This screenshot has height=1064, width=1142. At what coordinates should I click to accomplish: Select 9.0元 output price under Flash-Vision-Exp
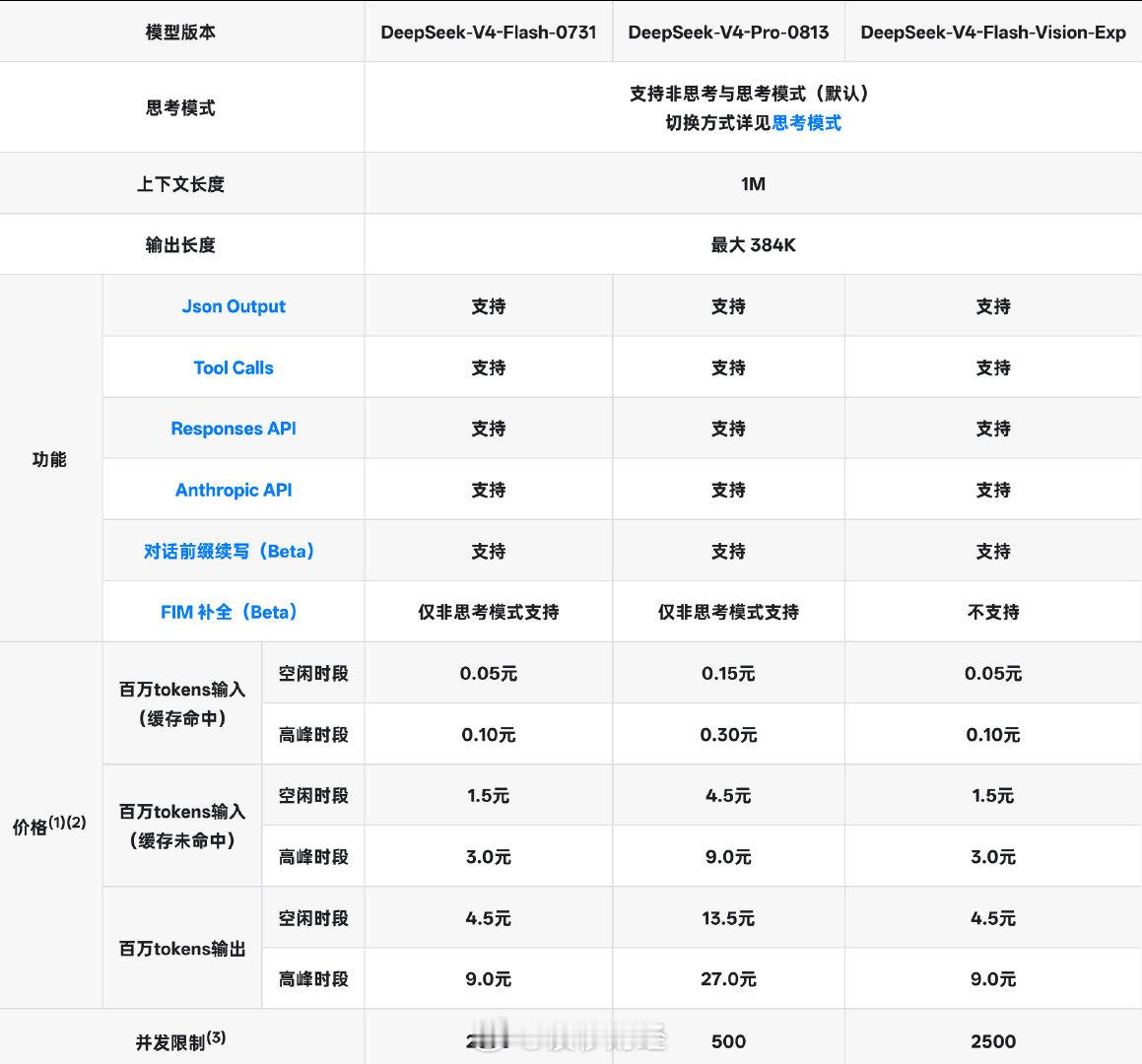click(x=993, y=979)
